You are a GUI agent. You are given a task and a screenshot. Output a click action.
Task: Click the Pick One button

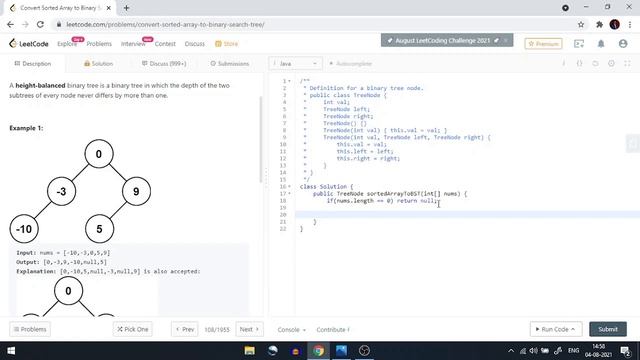pyautogui.click(x=133, y=329)
